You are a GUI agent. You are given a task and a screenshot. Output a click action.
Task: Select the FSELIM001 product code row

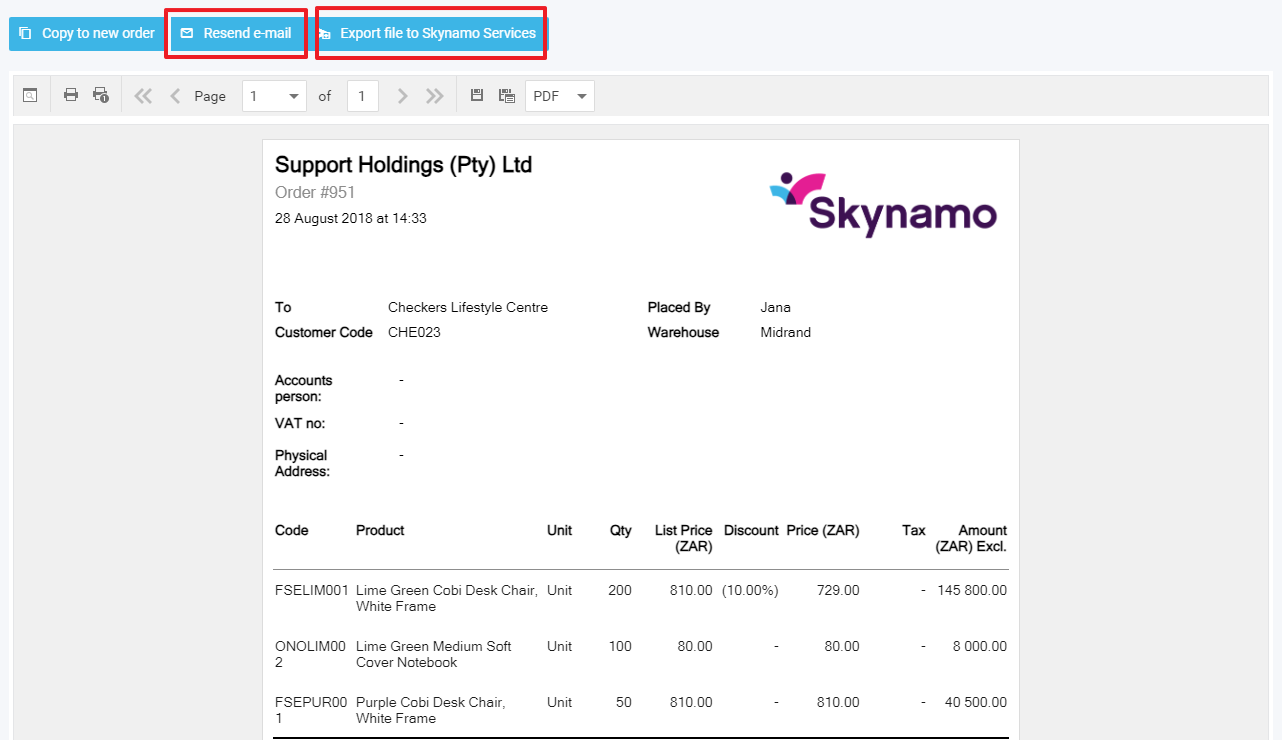311,590
